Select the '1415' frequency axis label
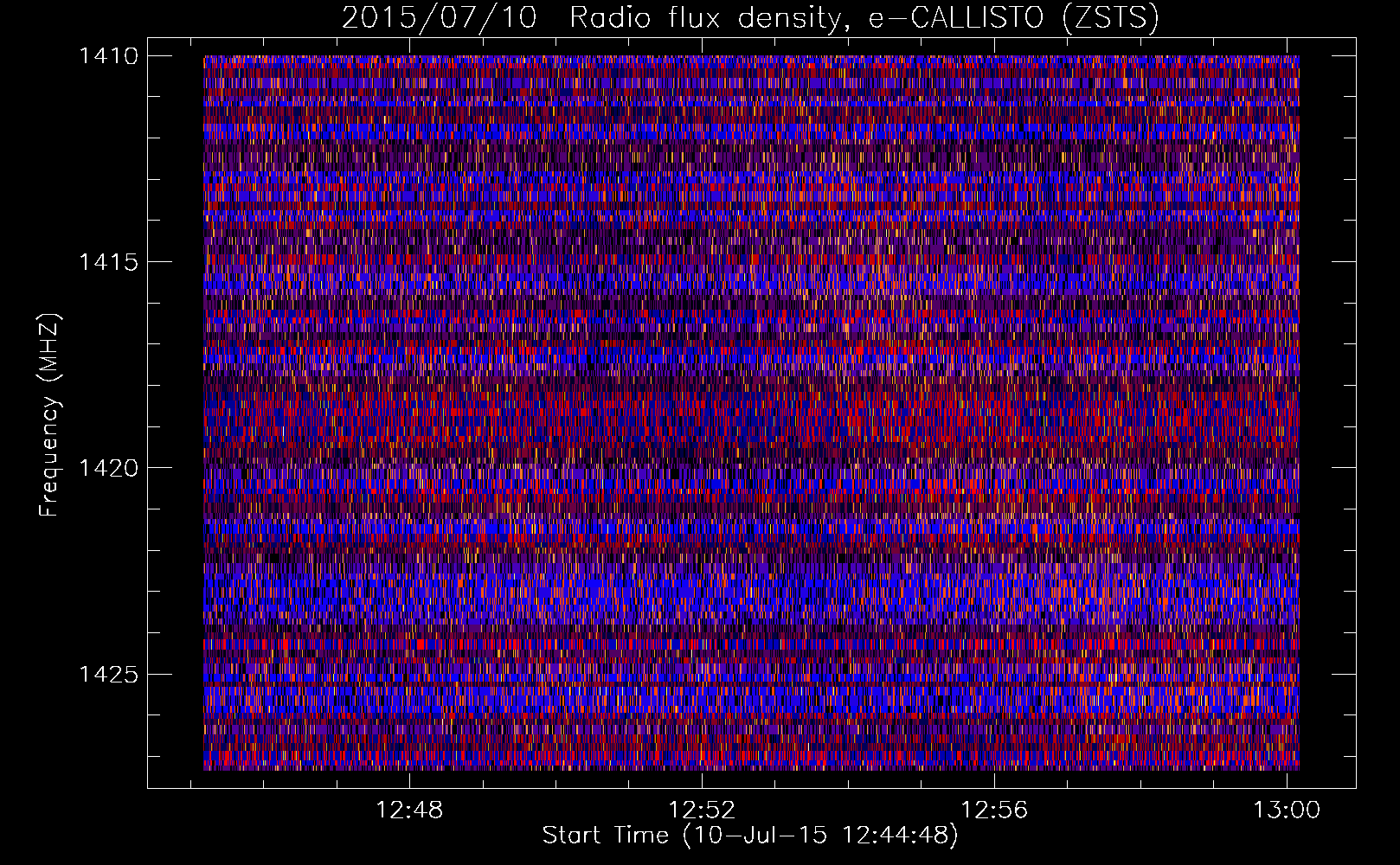This screenshot has height=865, width=1400. (108, 262)
